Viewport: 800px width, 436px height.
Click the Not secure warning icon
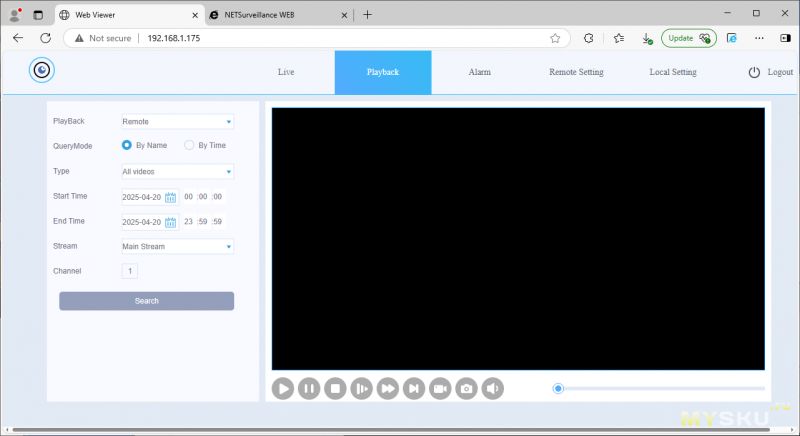[79, 38]
